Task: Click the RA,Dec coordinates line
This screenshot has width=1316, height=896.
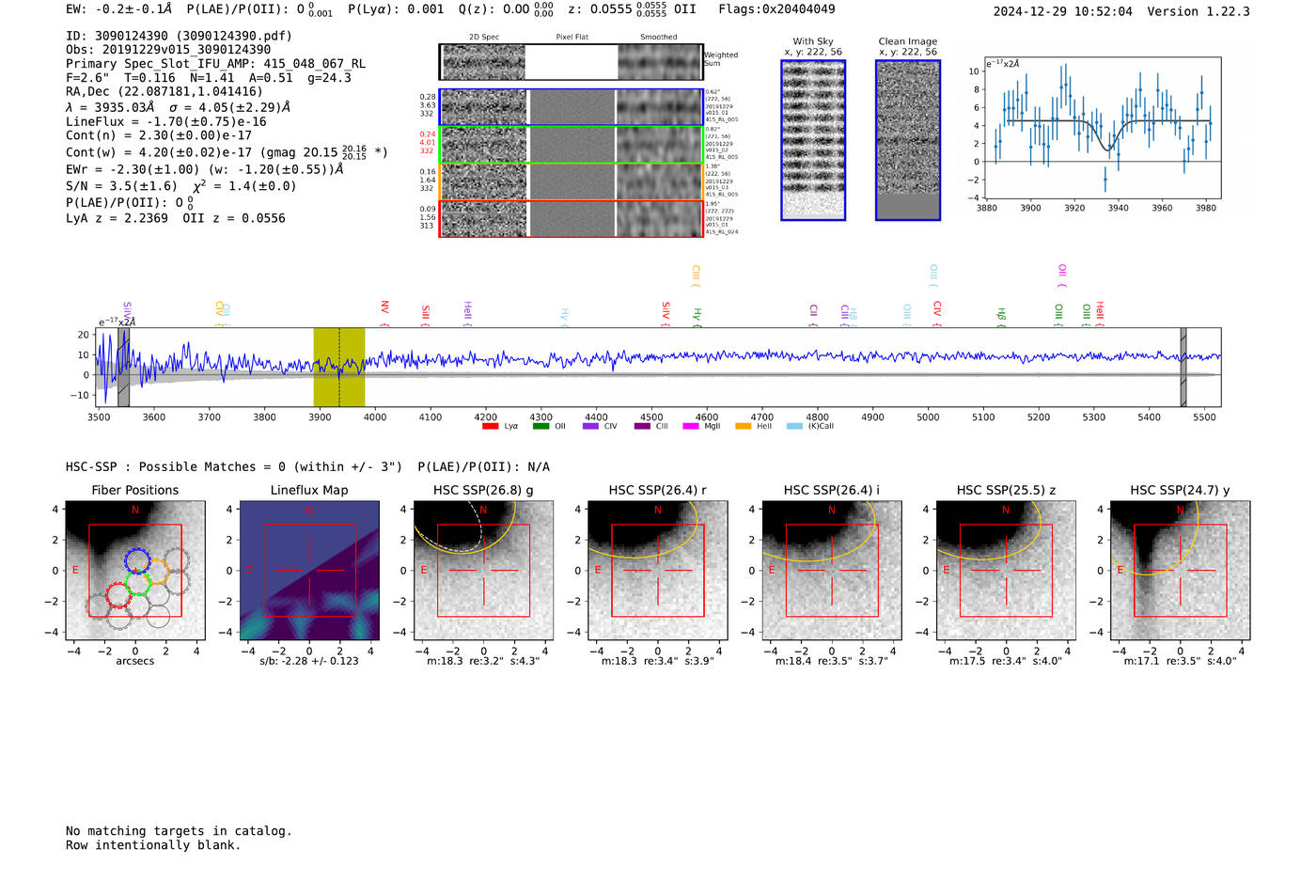Action: pyautogui.click(x=164, y=92)
